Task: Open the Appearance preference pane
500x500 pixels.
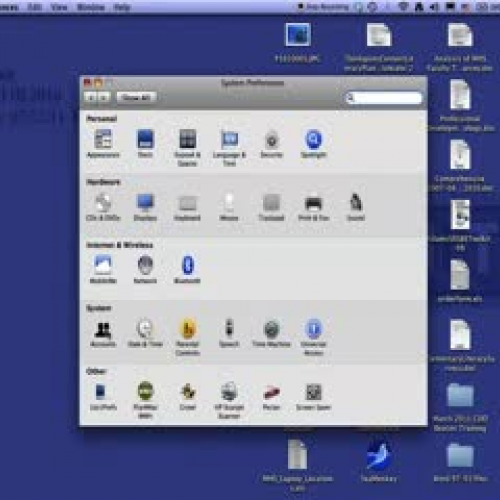Action: click(103, 143)
